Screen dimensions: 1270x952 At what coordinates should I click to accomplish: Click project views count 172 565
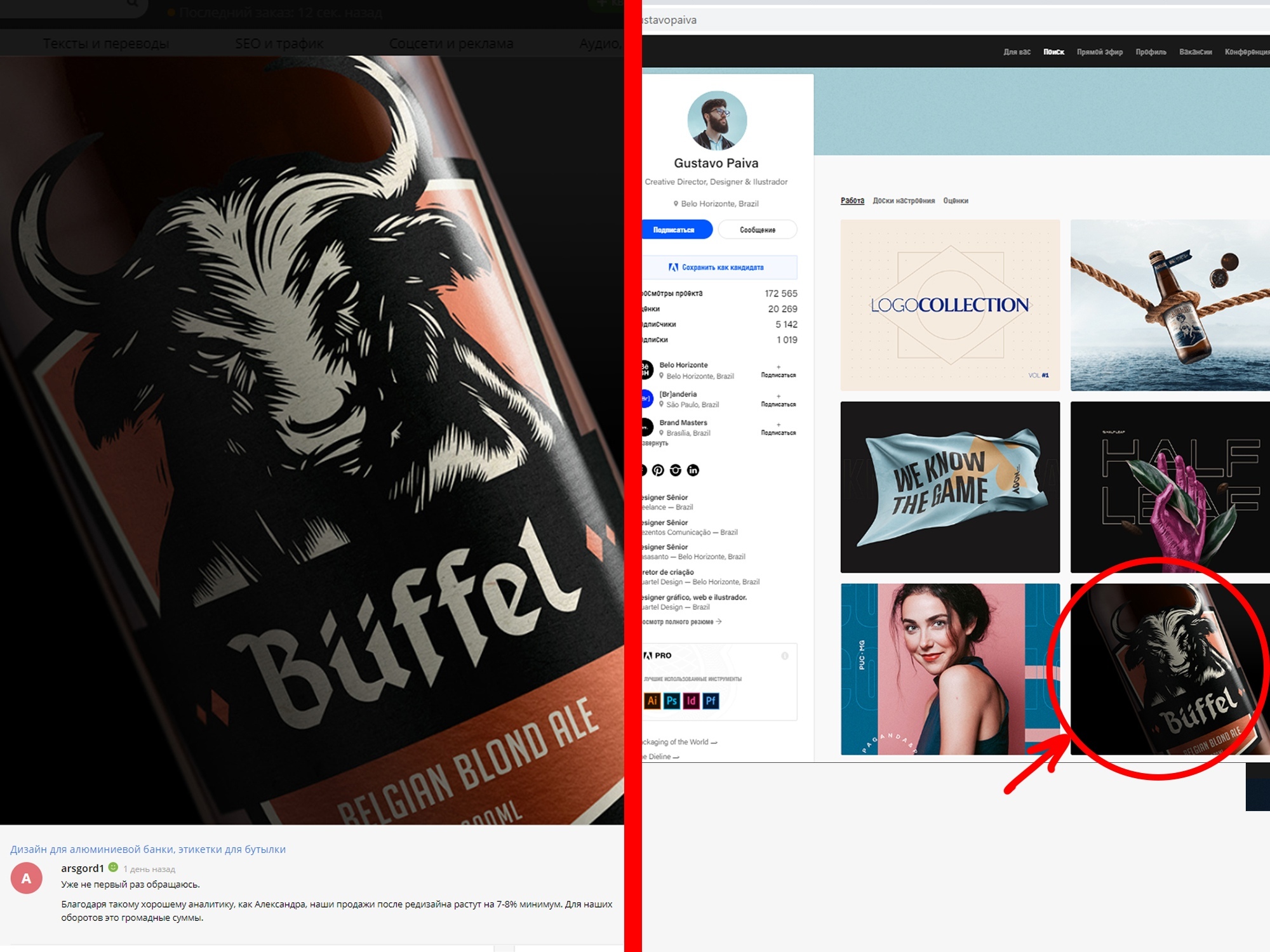[781, 293]
